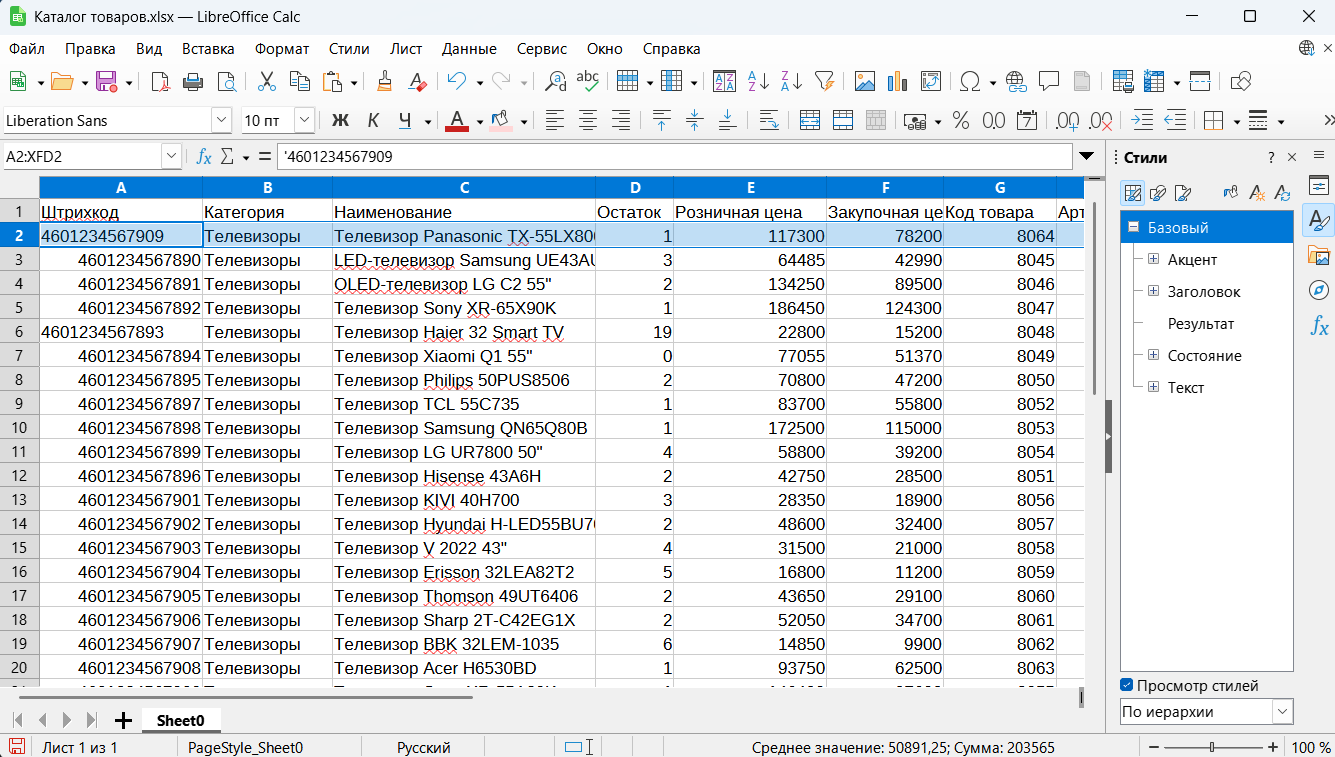The height and width of the screenshot is (757, 1335).
Task: Add a new sheet with plus button
Action: point(123,720)
